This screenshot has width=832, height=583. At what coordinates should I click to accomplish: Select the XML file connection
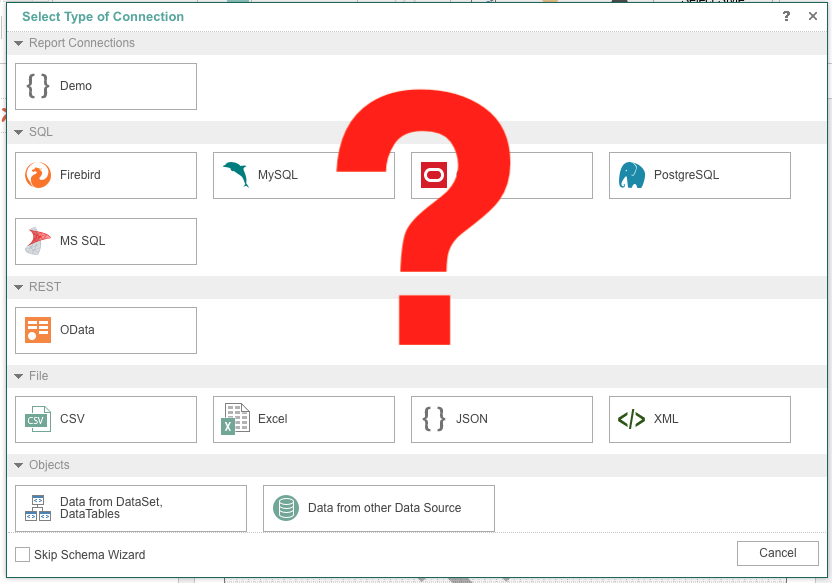699,420
